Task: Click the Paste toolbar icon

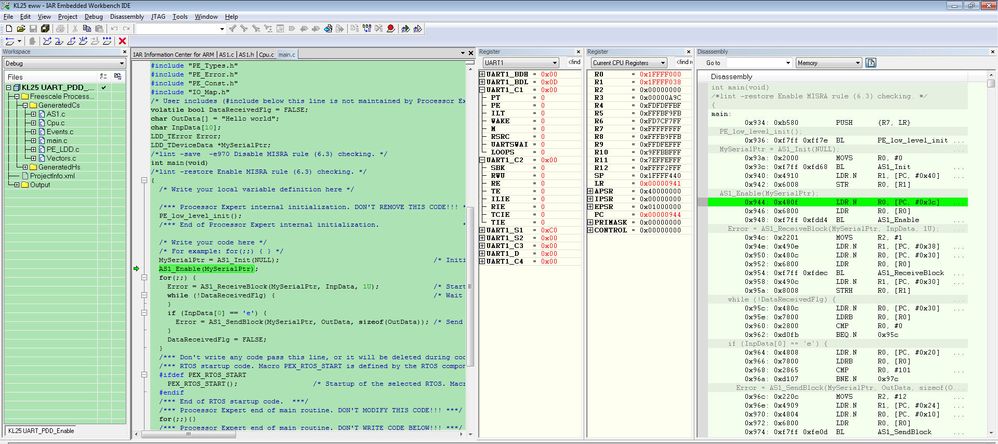Action: [99, 29]
